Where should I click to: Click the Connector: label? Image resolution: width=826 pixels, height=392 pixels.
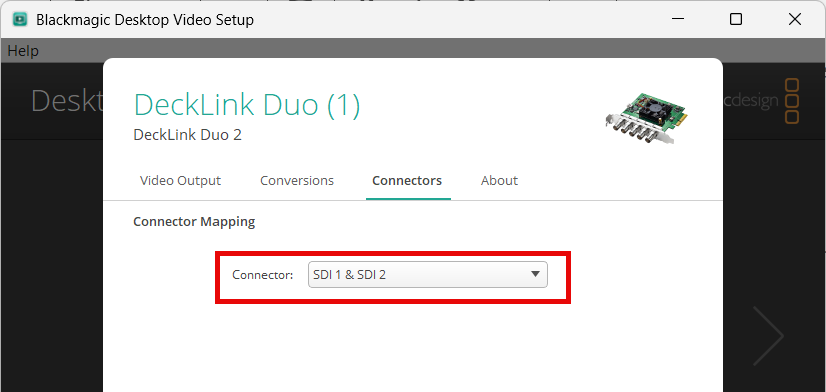coord(262,275)
